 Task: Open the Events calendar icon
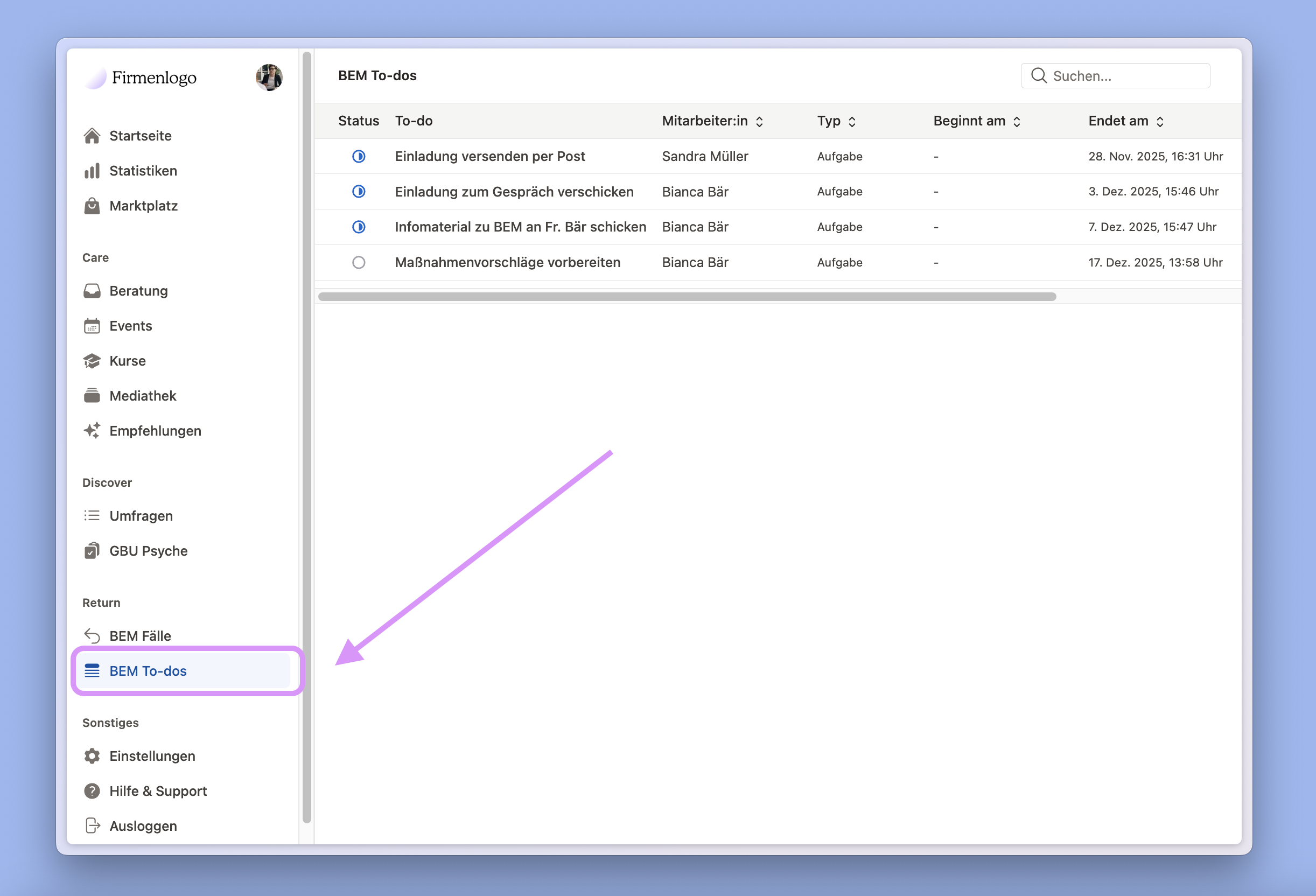click(x=92, y=326)
